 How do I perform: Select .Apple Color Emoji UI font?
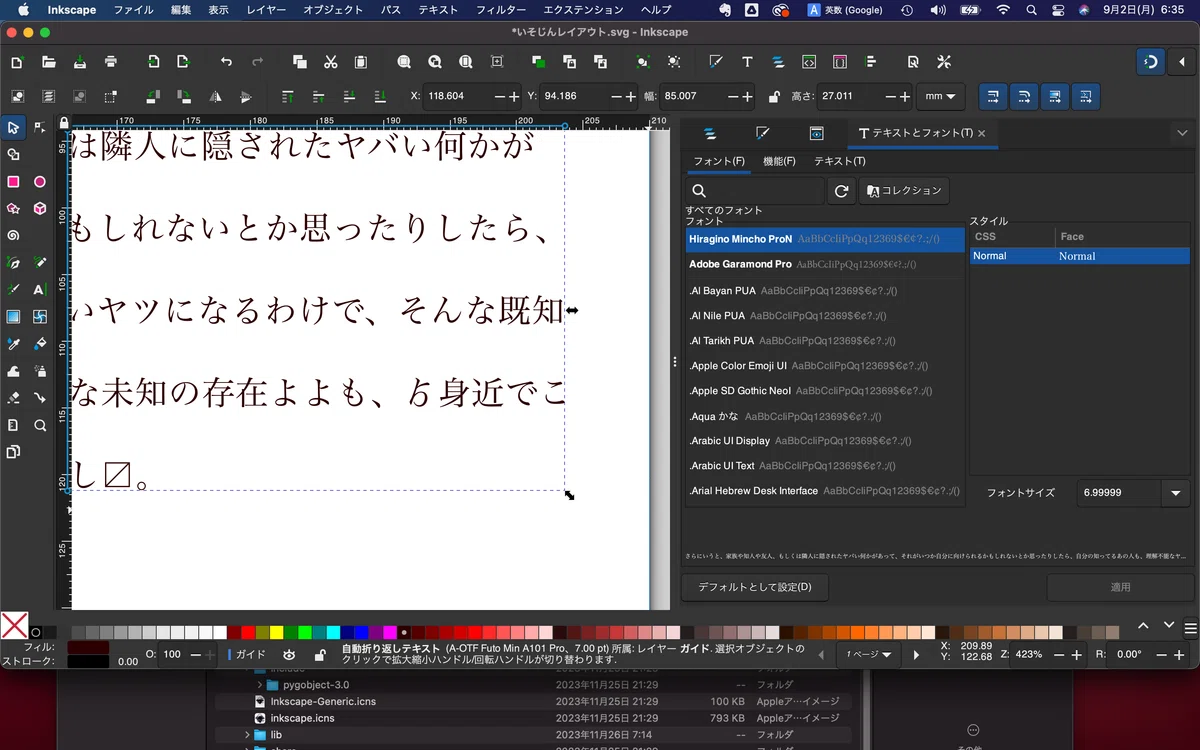coord(825,366)
